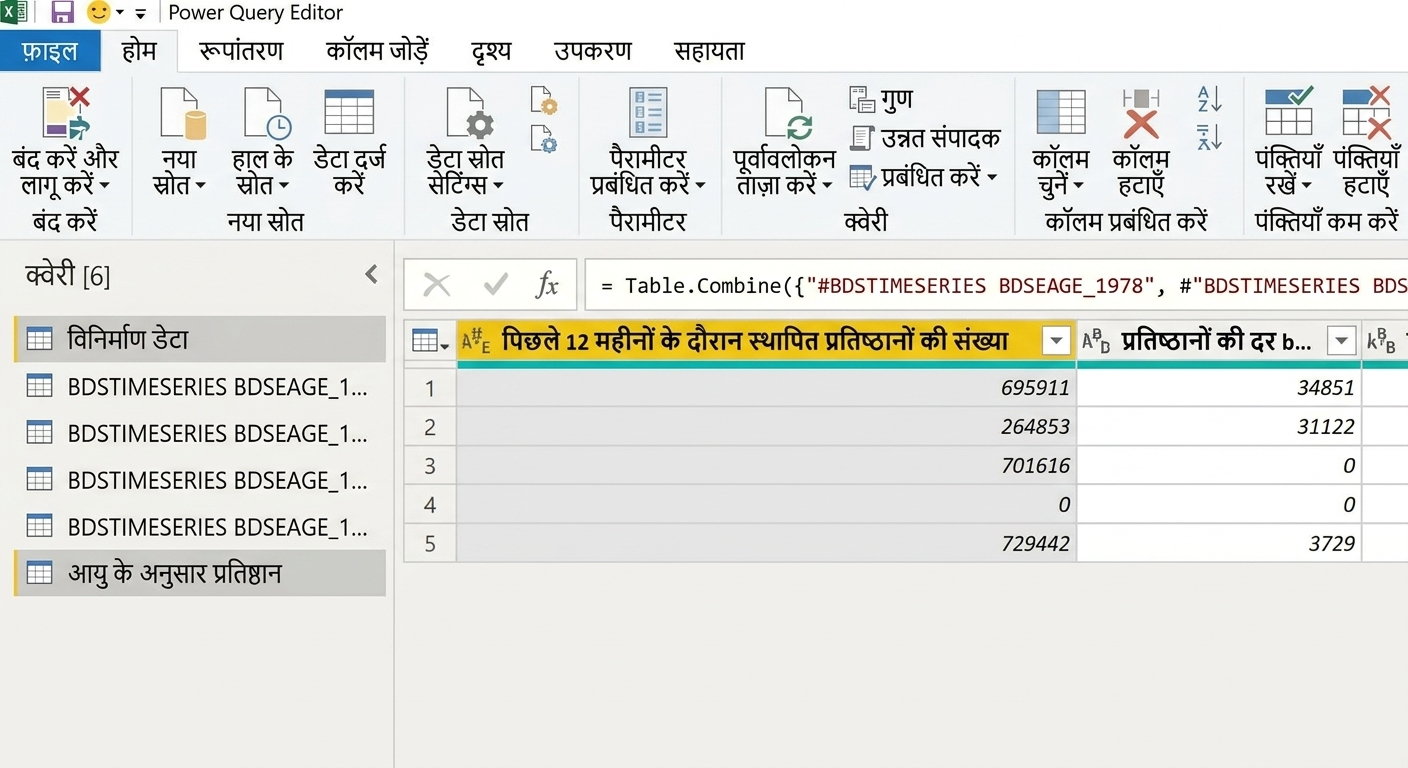Expand the हाल के स्रोत dropdown arrow
The width and height of the screenshot is (1408, 768).
283,187
